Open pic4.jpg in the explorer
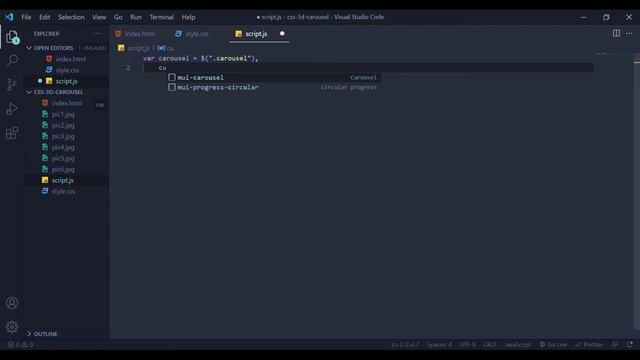Viewport: 640px width, 360px height. [x=63, y=147]
